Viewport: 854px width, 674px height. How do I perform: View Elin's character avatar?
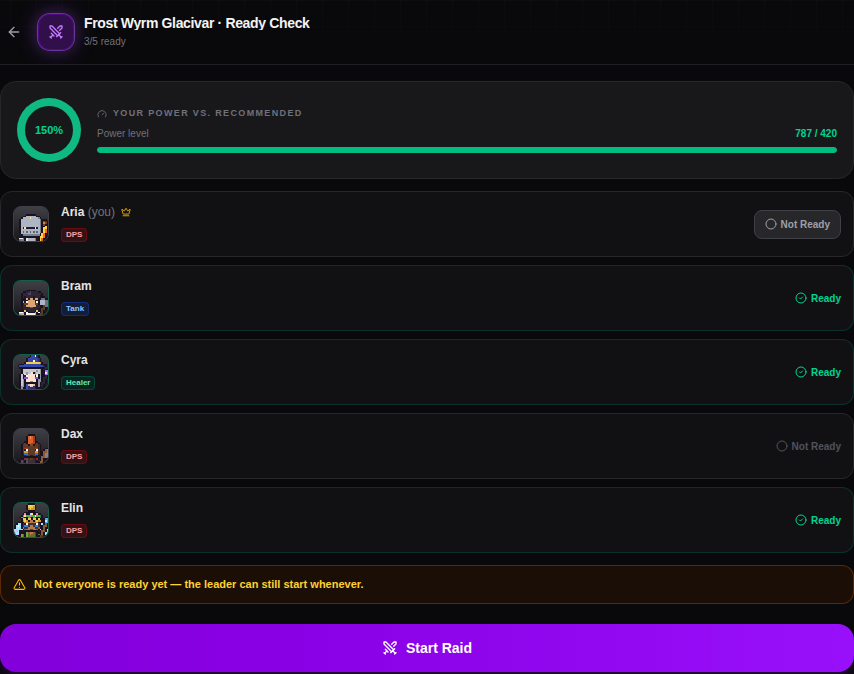coord(31,520)
